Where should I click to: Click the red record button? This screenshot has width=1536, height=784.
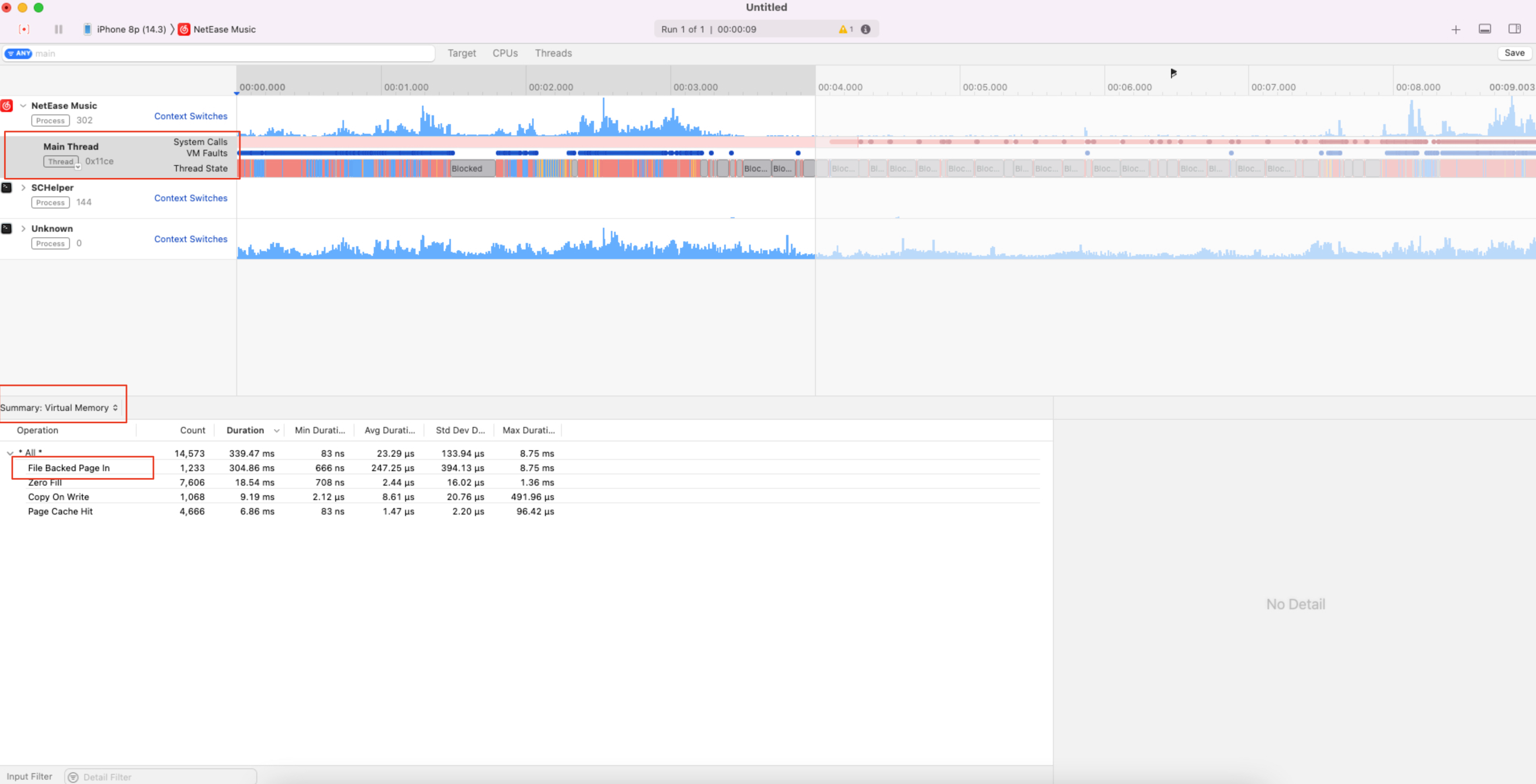click(x=24, y=29)
